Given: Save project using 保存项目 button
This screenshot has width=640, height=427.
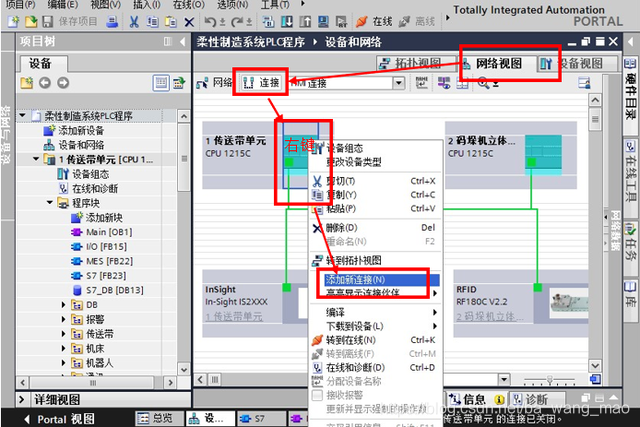Looking at the screenshot, I should (70, 21).
